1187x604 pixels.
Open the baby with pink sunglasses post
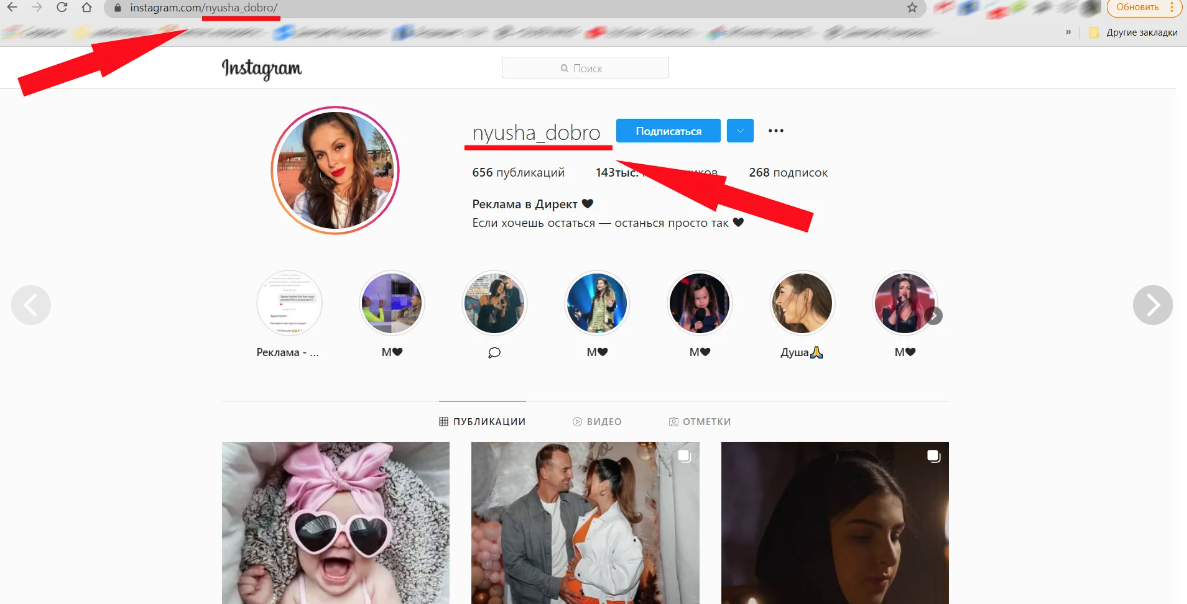pos(335,523)
